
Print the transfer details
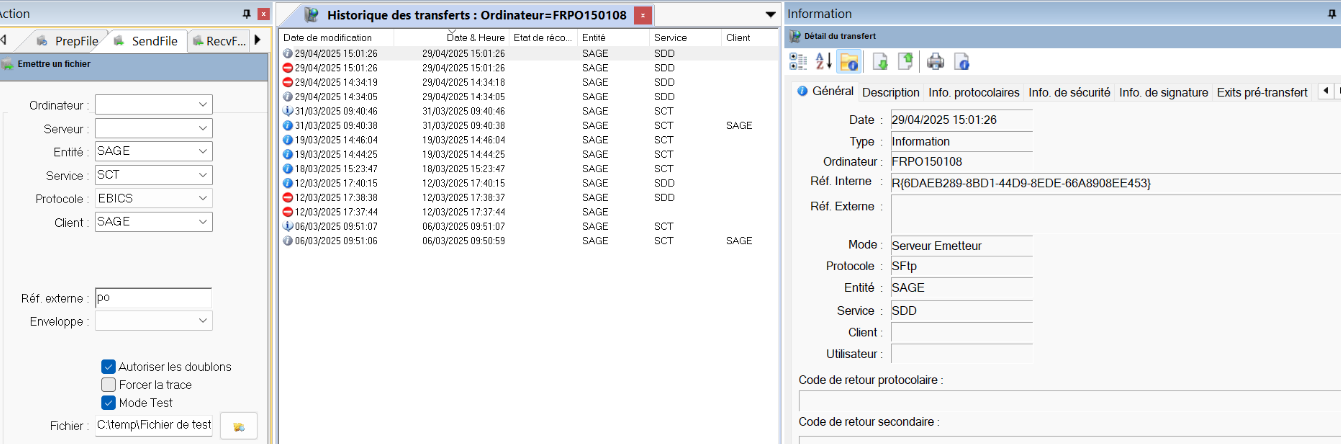tap(936, 62)
